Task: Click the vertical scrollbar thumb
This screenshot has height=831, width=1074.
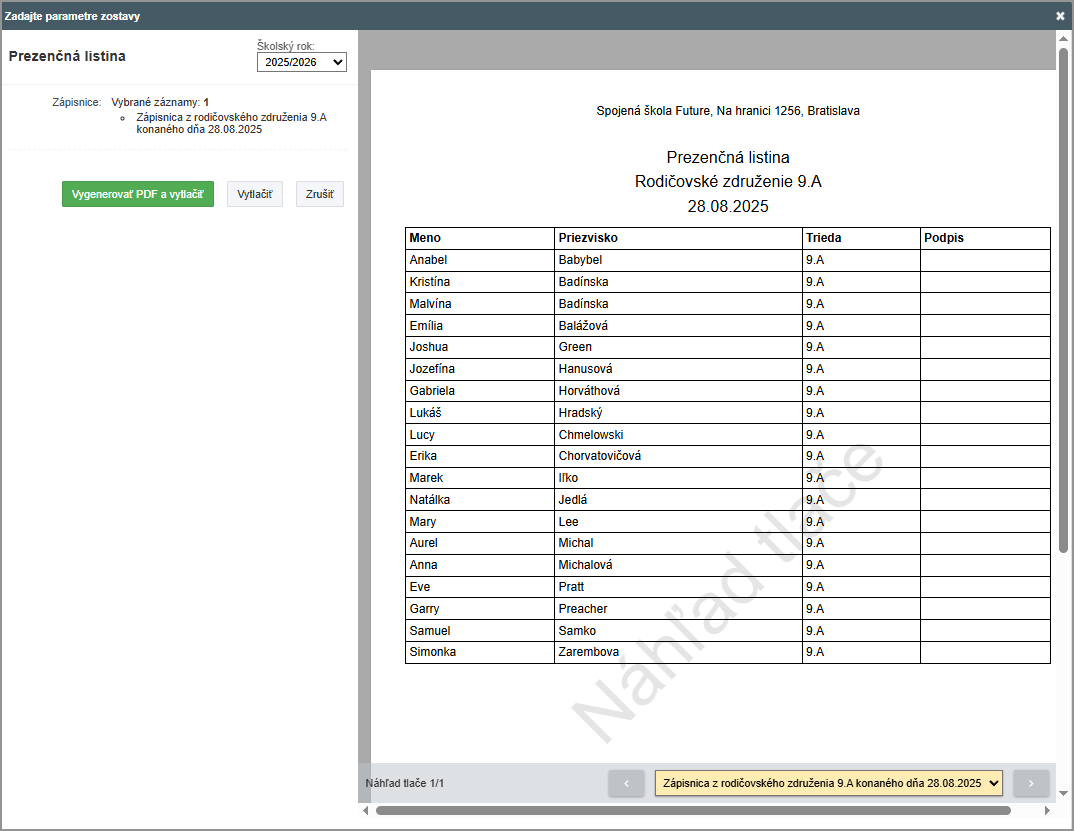Action: (1064, 300)
